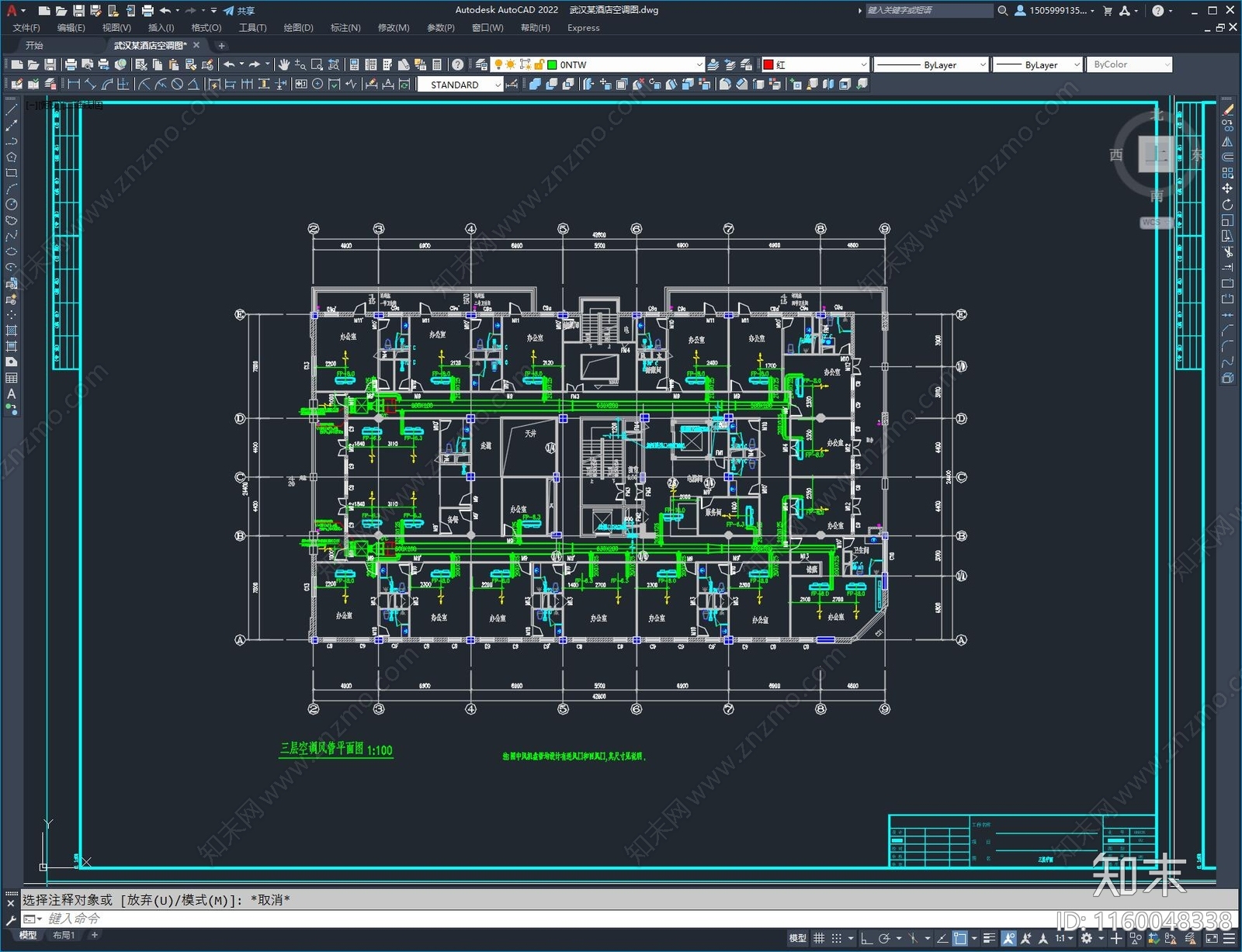The height and width of the screenshot is (952, 1242).
Task: Open the layer dropdown showing 0NTW
Action: coord(597,64)
